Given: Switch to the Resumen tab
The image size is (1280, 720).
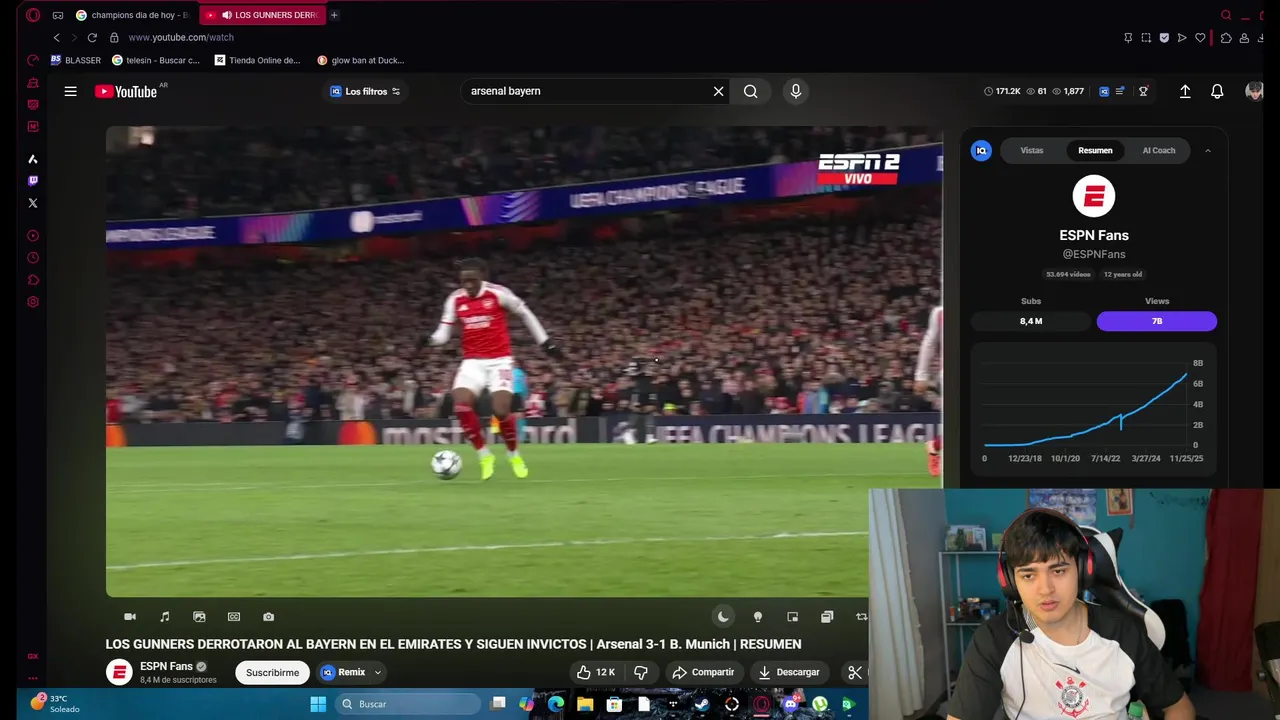Looking at the screenshot, I should [x=1095, y=150].
